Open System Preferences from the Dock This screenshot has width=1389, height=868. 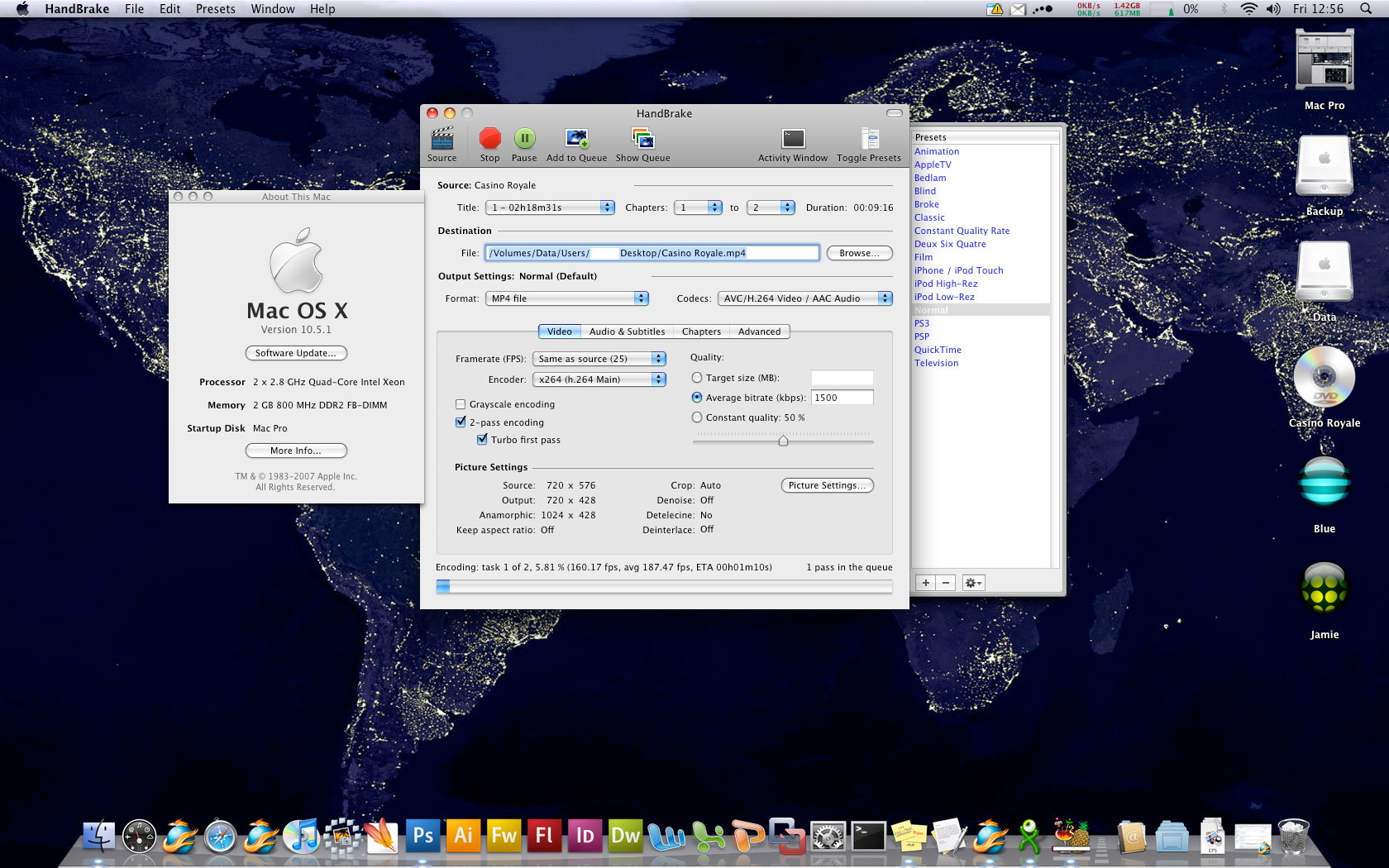pyautogui.click(x=828, y=836)
